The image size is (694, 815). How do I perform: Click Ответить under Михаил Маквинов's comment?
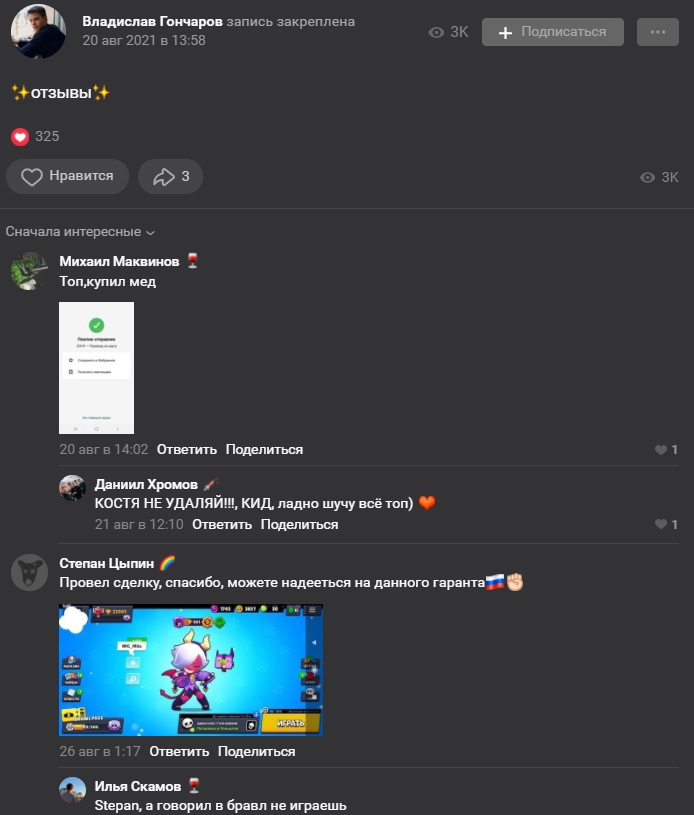tap(187, 450)
